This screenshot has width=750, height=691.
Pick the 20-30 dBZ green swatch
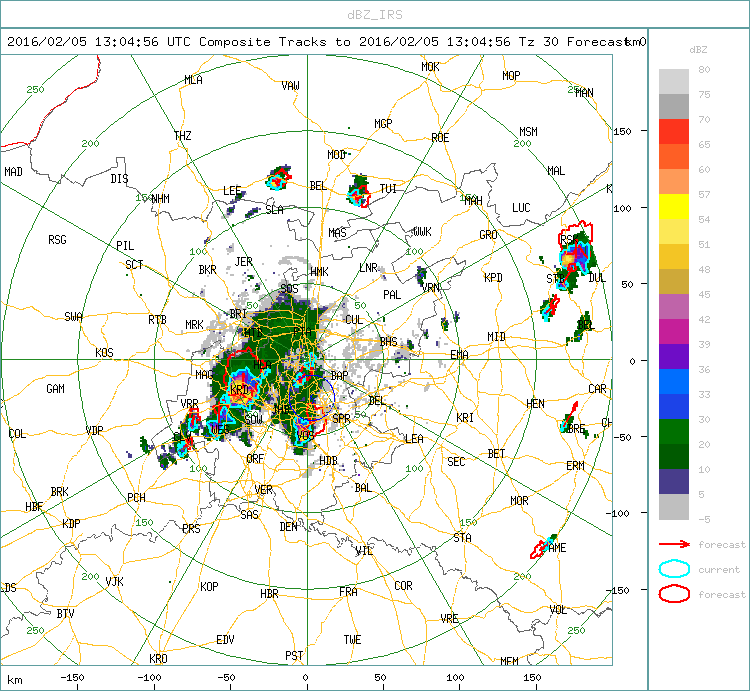(674, 431)
